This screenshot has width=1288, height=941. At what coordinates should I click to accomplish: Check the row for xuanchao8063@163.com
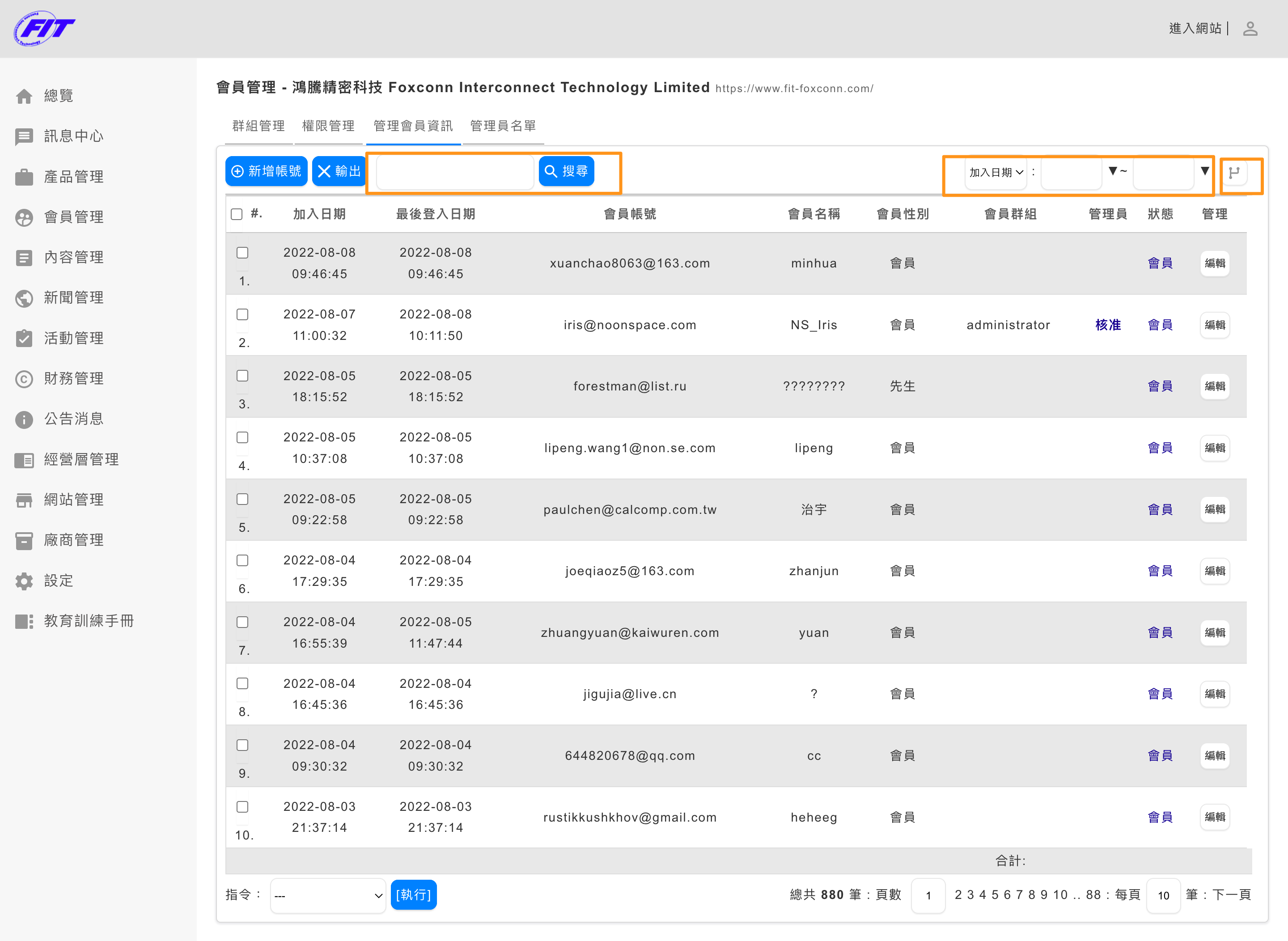click(x=243, y=252)
